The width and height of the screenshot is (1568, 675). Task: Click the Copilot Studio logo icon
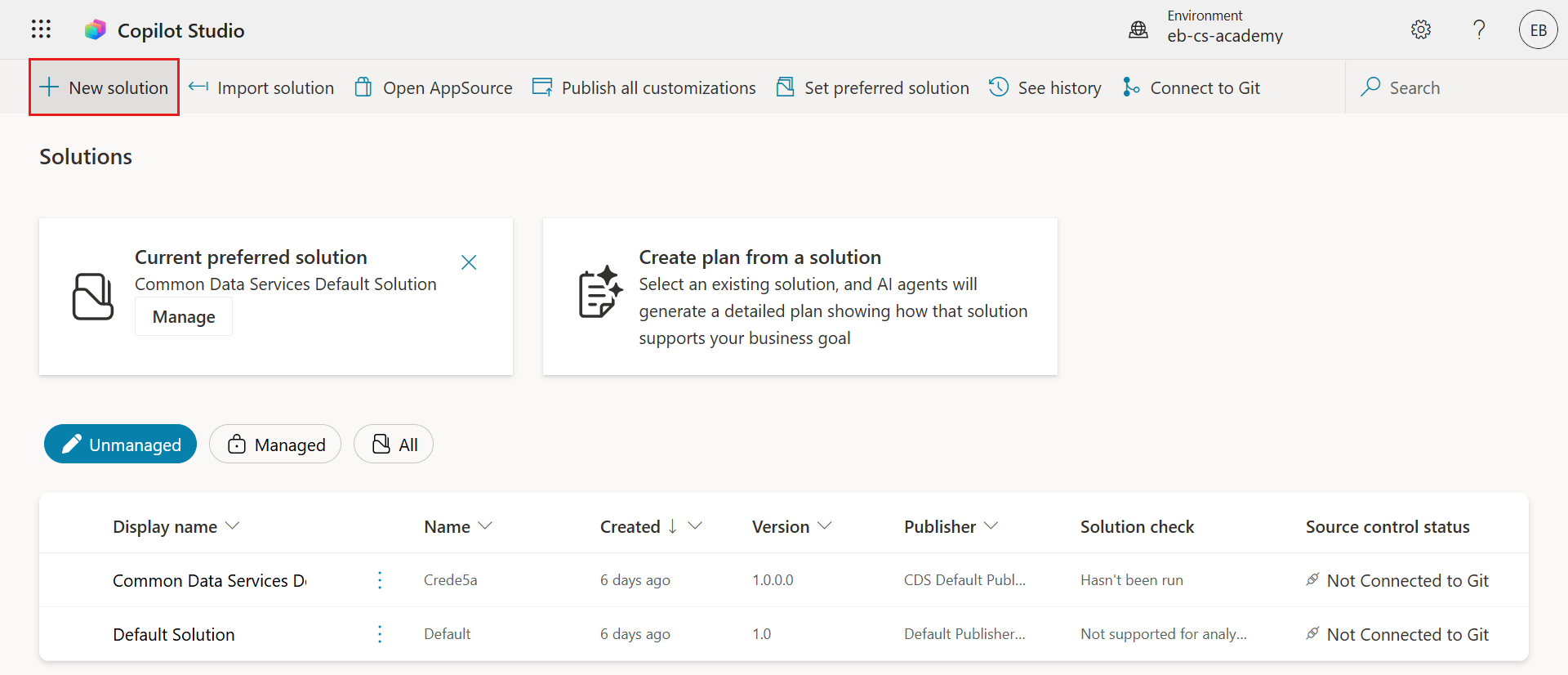click(96, 30)
